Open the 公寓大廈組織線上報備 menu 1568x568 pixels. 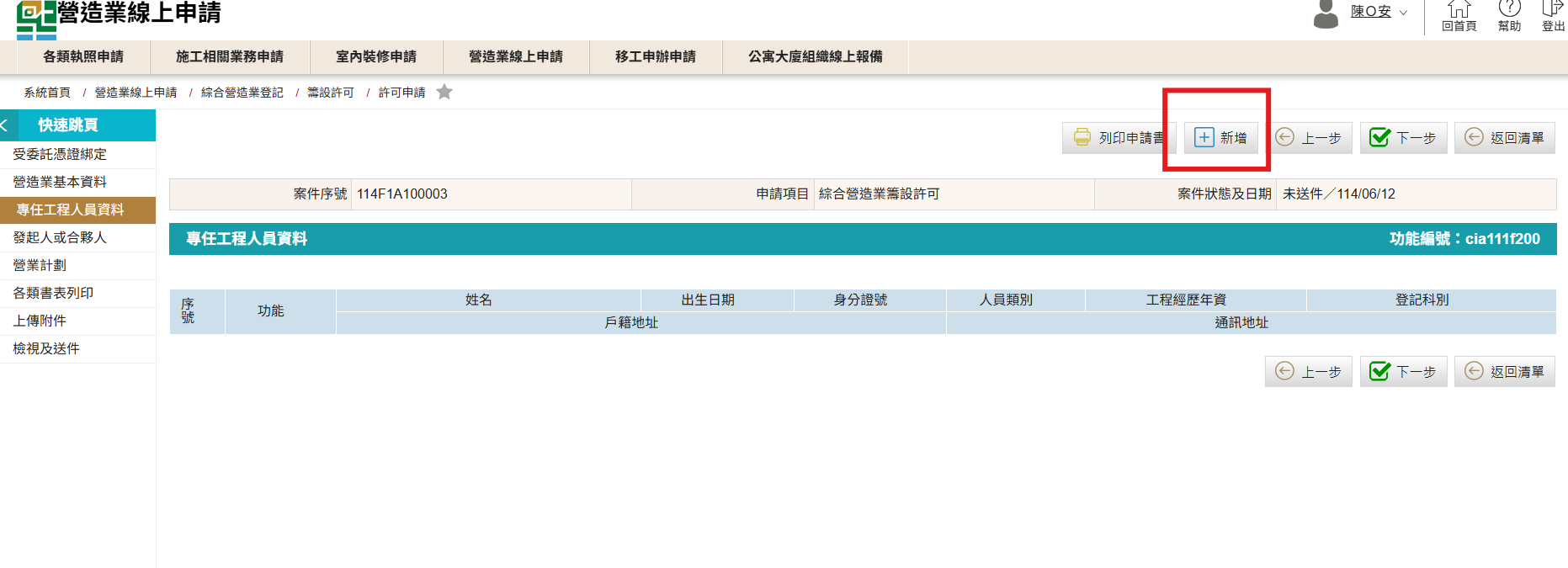(x=815, y=57)
